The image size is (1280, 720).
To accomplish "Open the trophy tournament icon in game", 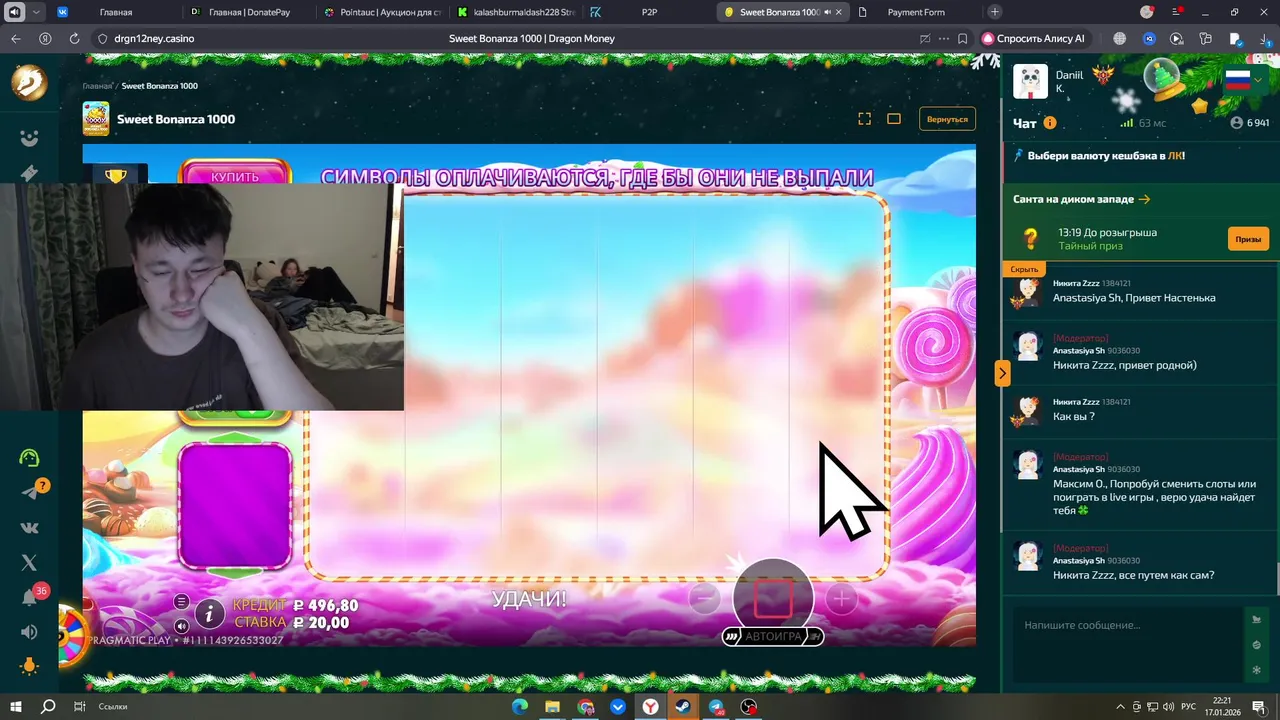I will [116, 176].
